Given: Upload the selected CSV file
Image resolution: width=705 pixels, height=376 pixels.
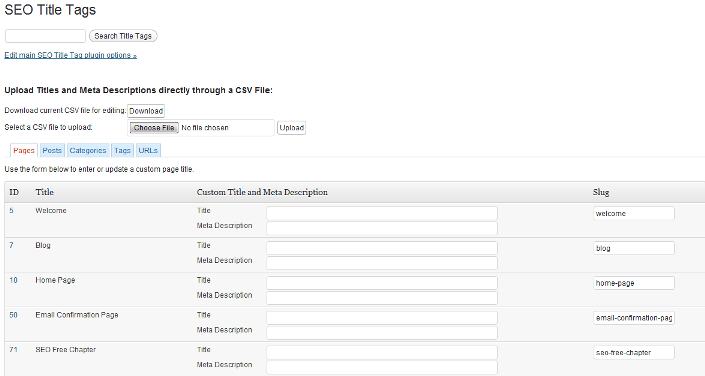Looking at the screenshot, I should pyautogui.click(x=291, y=128).
